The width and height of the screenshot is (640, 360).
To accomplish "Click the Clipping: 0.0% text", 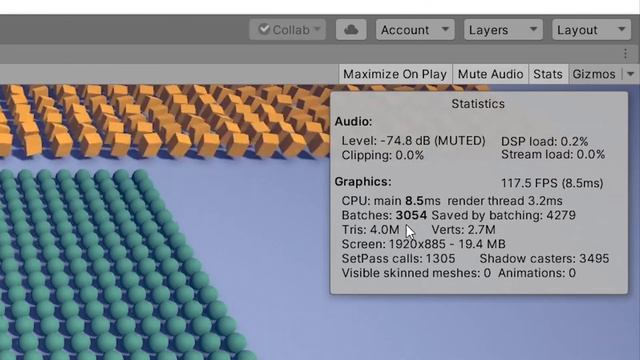I will coord(383,156).
